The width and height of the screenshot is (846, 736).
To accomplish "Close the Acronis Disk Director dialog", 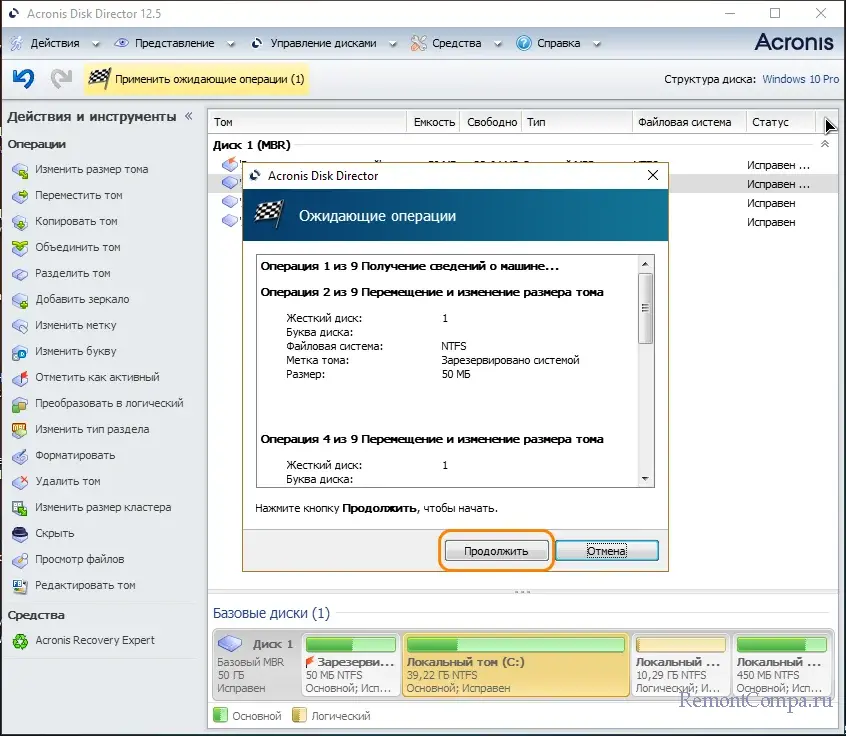I will click(653, 175).
